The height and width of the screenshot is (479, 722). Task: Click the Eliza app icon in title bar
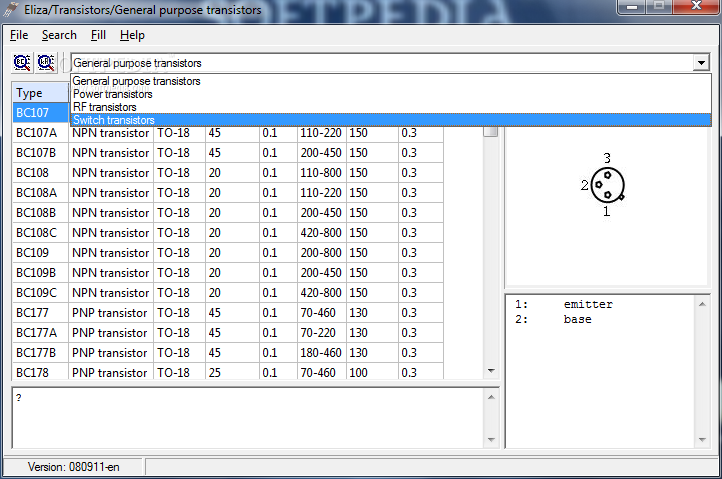pyautogui.click(x=11, y=9)
